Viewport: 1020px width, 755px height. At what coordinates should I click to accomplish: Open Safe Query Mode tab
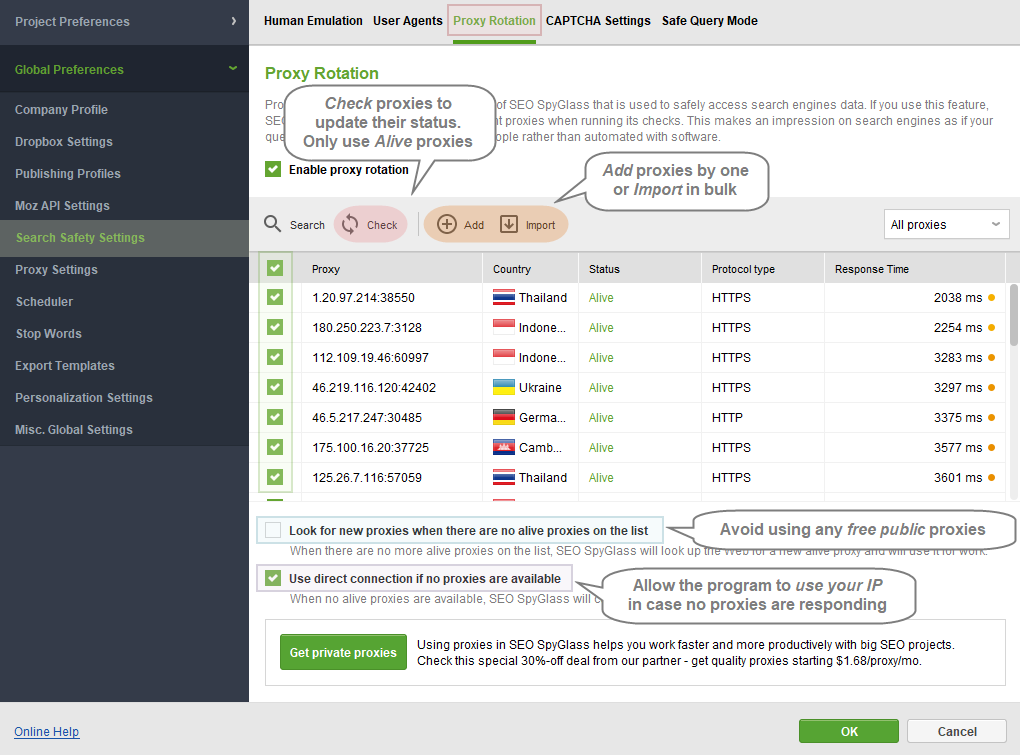[710, 21]
